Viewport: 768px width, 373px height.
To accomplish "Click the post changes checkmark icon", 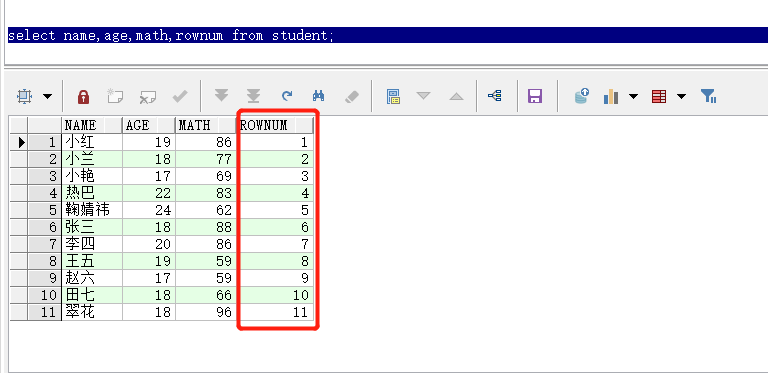I will [x=180, y=96].
